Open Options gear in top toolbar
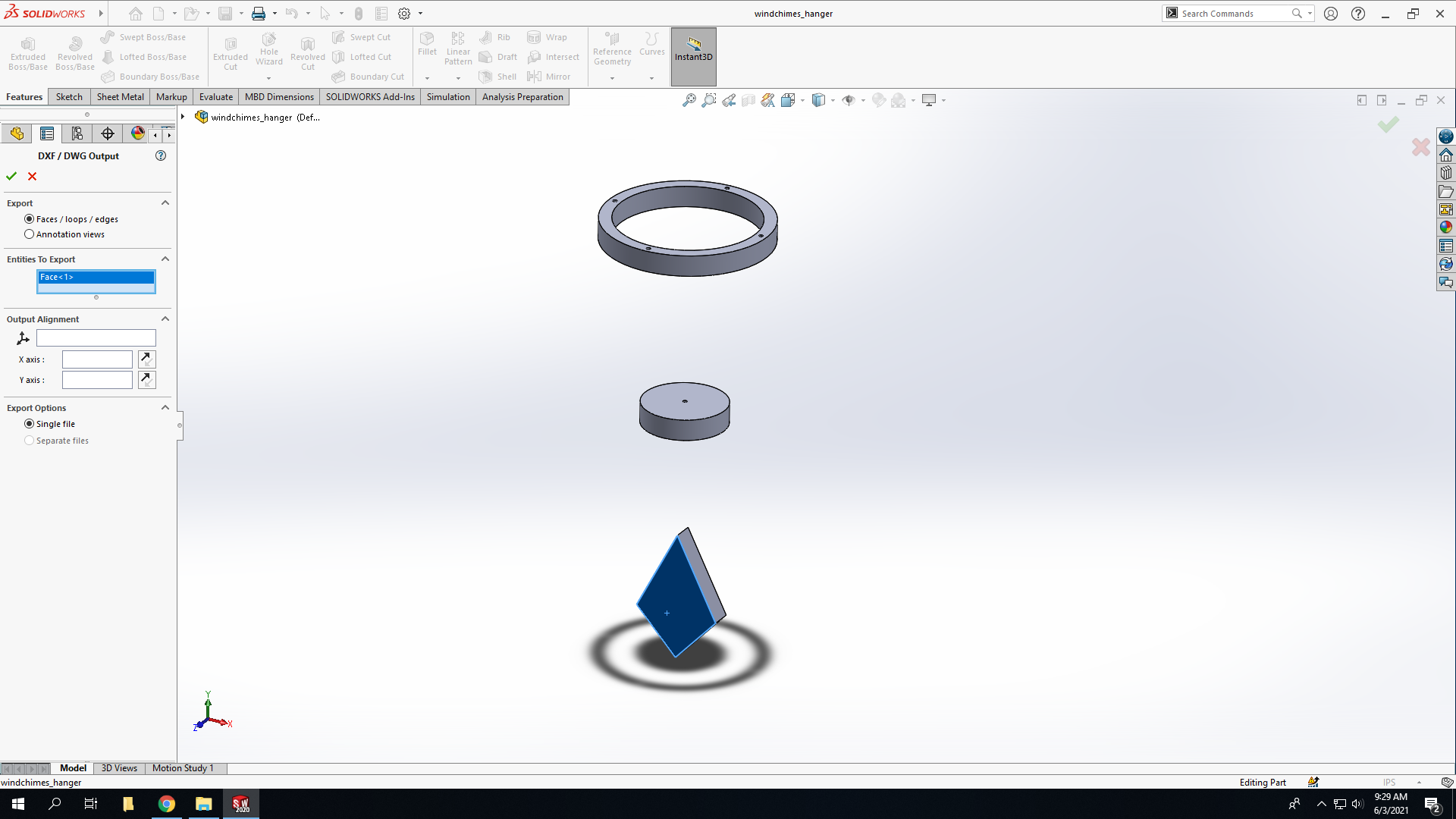This screenshot has height=819, width=1456. pyautogui.click(x=404, y=14)
